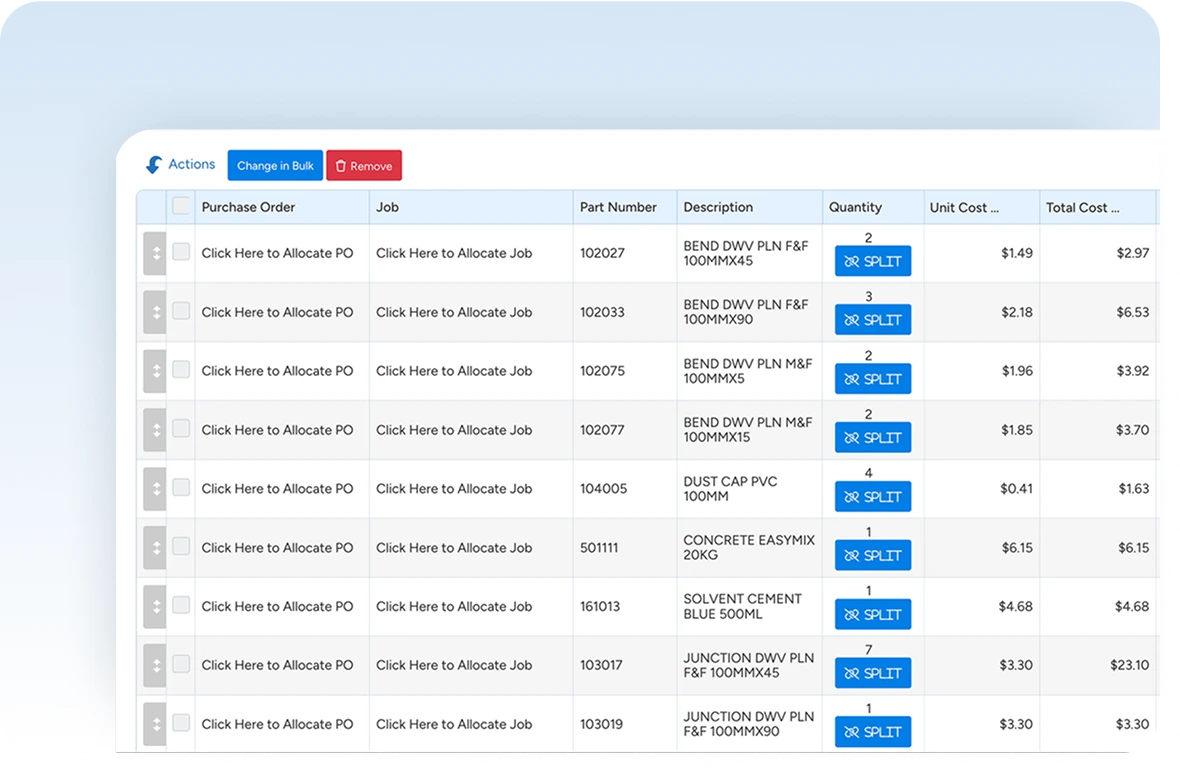
Task: Click the Actions arrow icon
Action: click(x=153, y=165)
